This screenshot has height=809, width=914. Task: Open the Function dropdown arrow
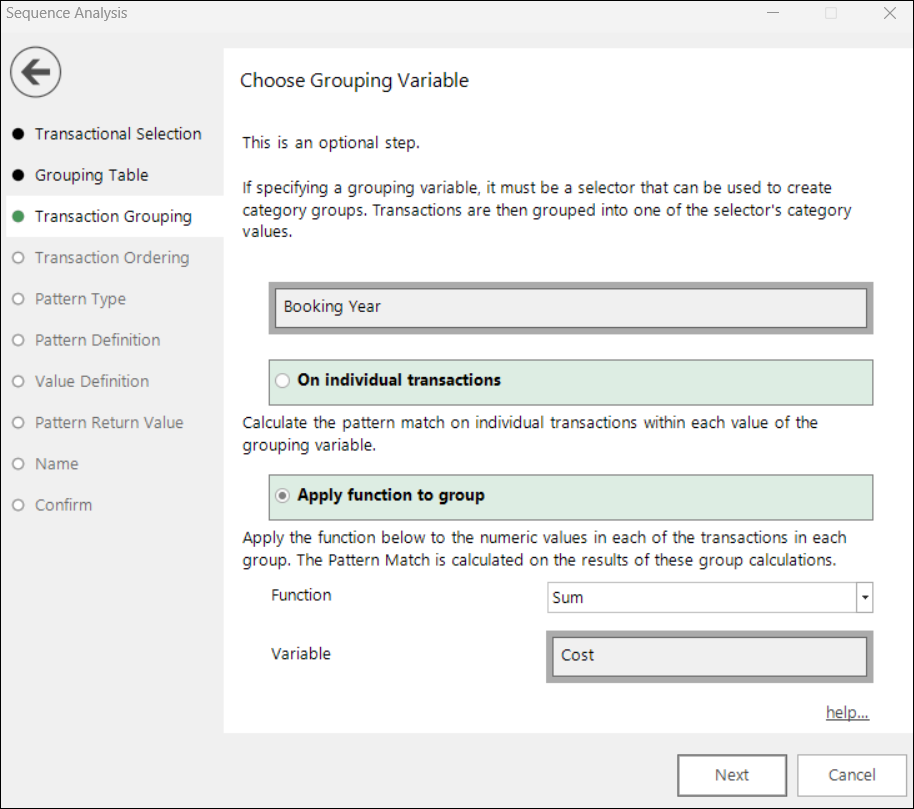click(x=864, y=597)
